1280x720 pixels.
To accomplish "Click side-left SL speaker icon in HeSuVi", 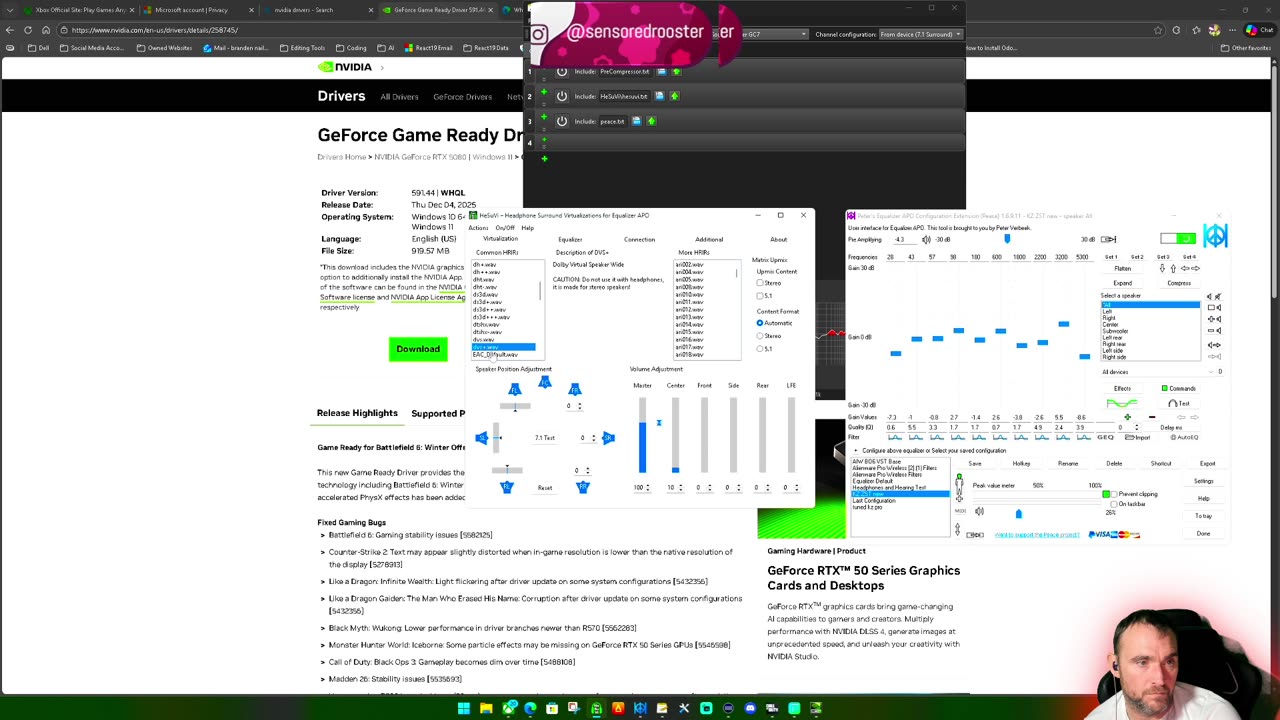I will [482, 438].
